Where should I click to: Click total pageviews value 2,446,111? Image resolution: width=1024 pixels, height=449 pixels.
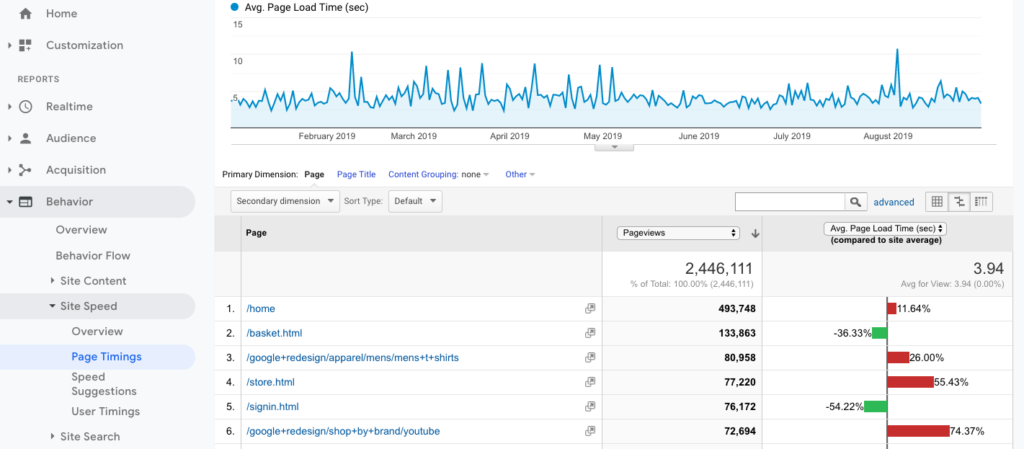[x=718, y=268]
